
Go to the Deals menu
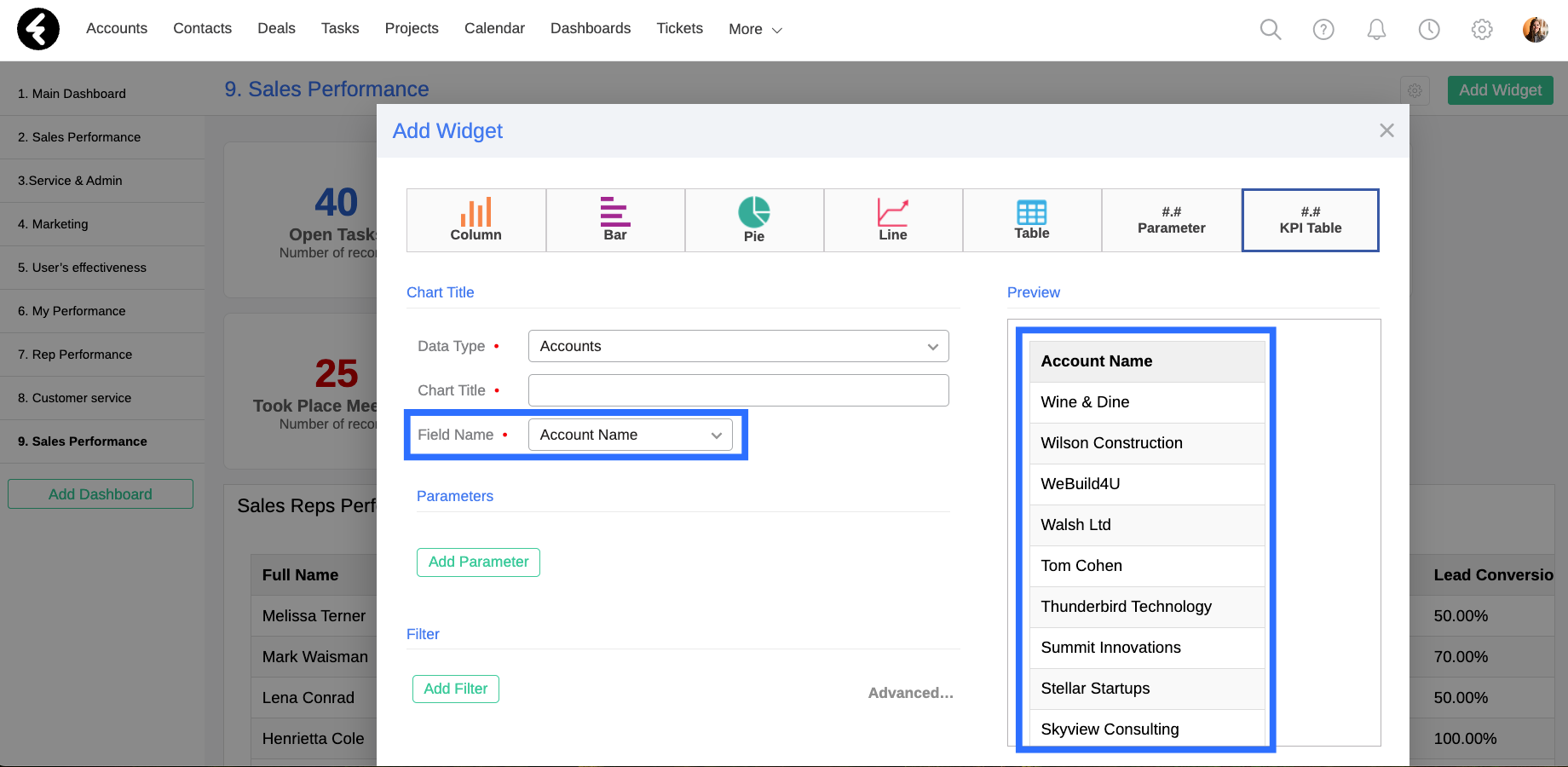pyautogui.click(x=276, y=28)
